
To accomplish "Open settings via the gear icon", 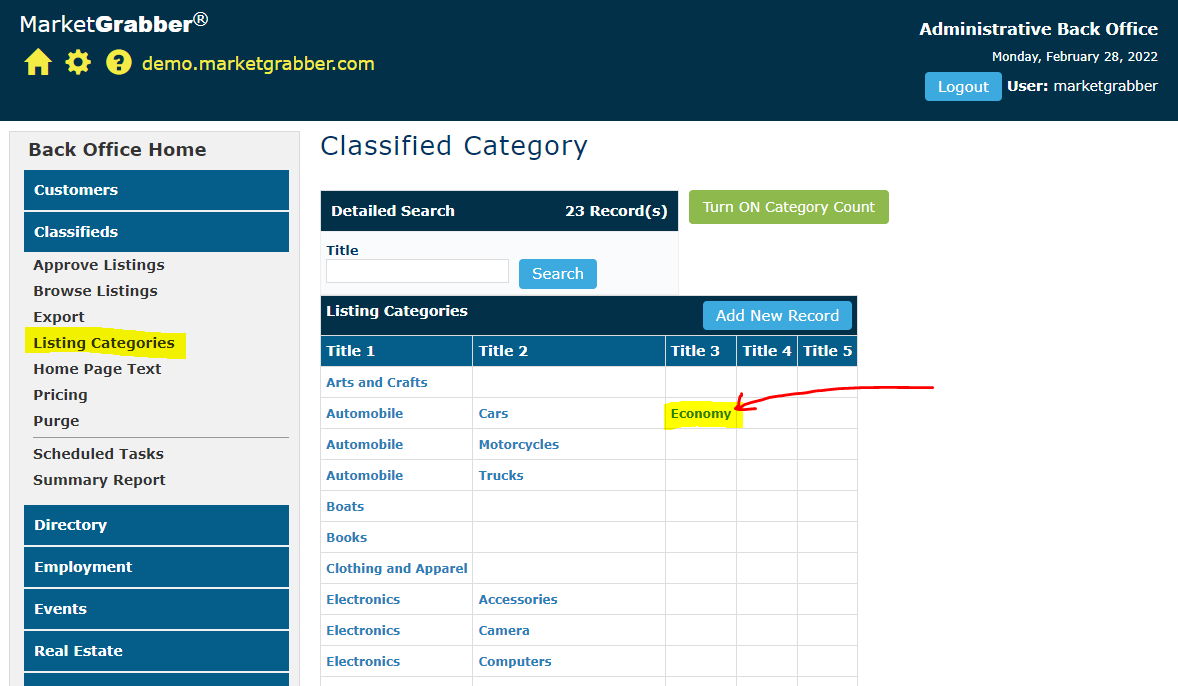I will tap(78, 63).
